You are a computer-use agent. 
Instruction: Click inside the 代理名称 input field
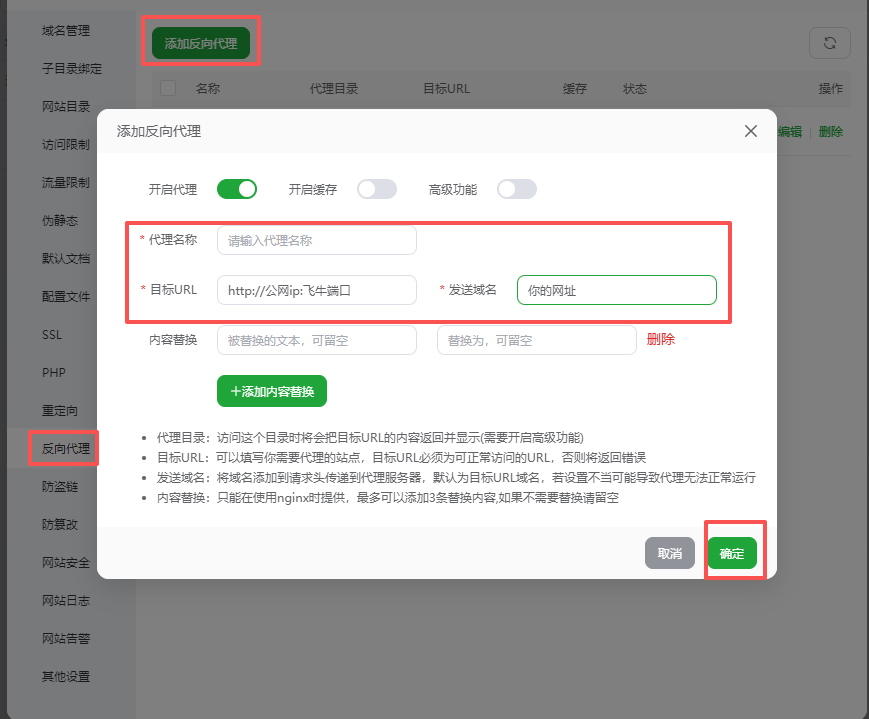pyautogui.click(x=316, y=240)
